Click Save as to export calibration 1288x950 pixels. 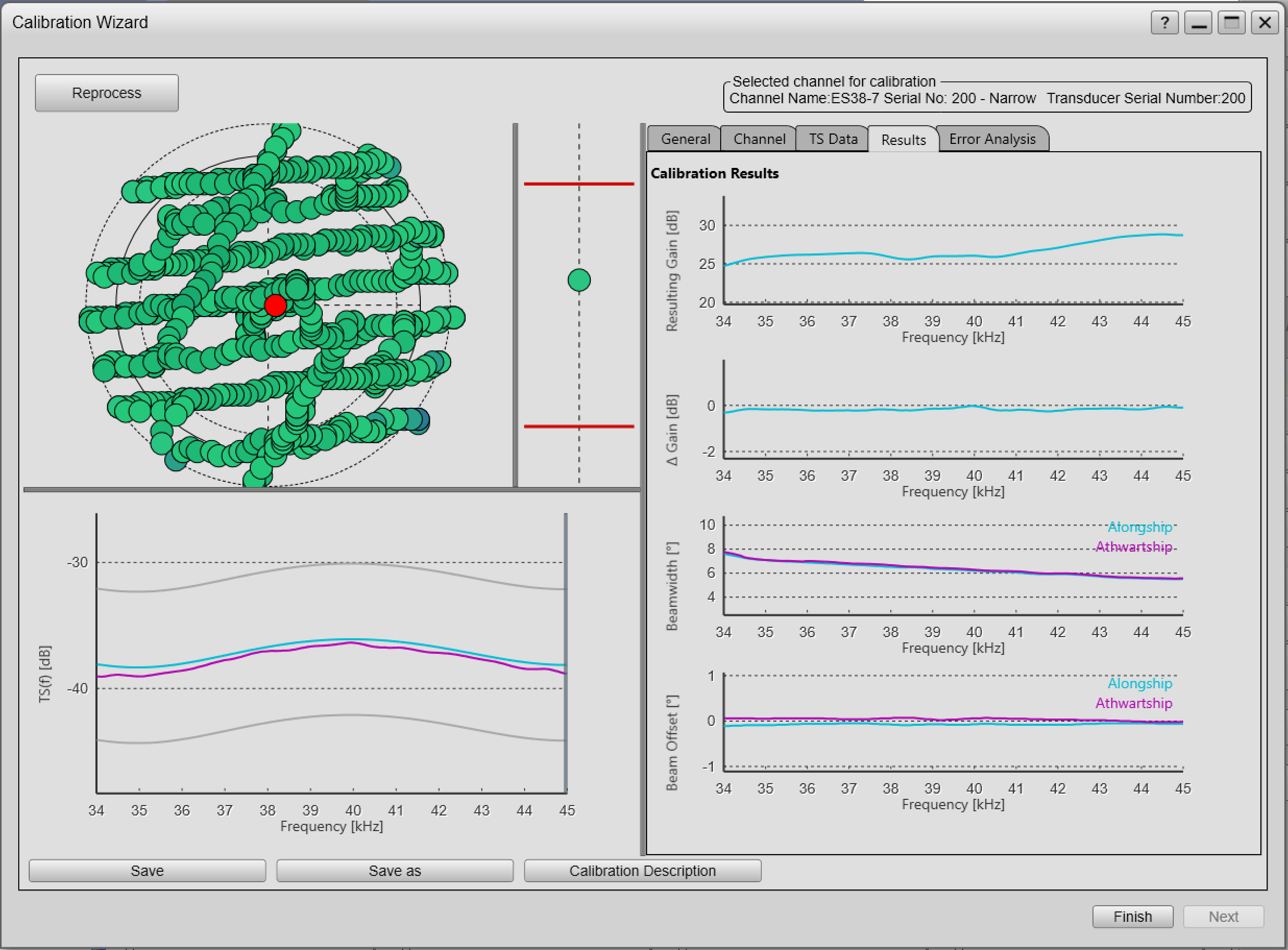pos(395,871)
